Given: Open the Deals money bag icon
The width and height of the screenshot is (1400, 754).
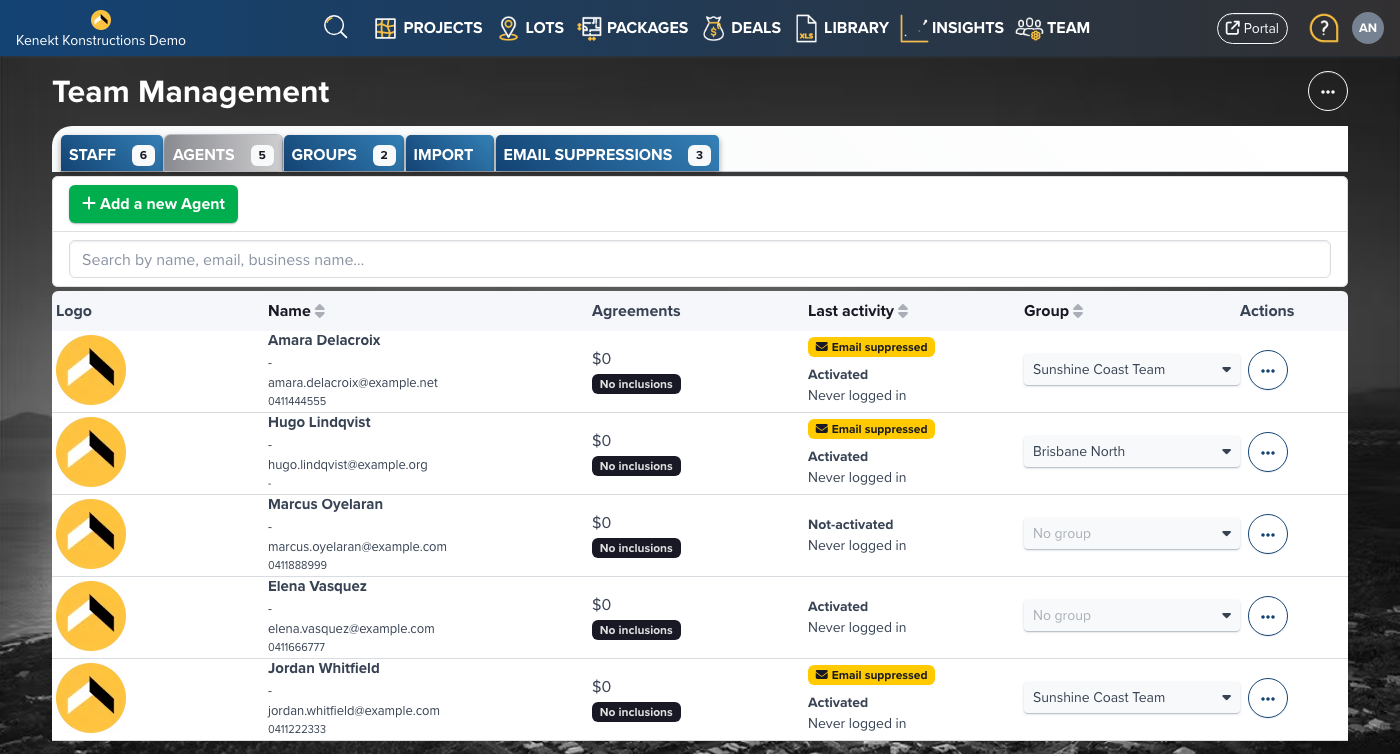Looking at the screenshot, I should (x=713, y=28).
